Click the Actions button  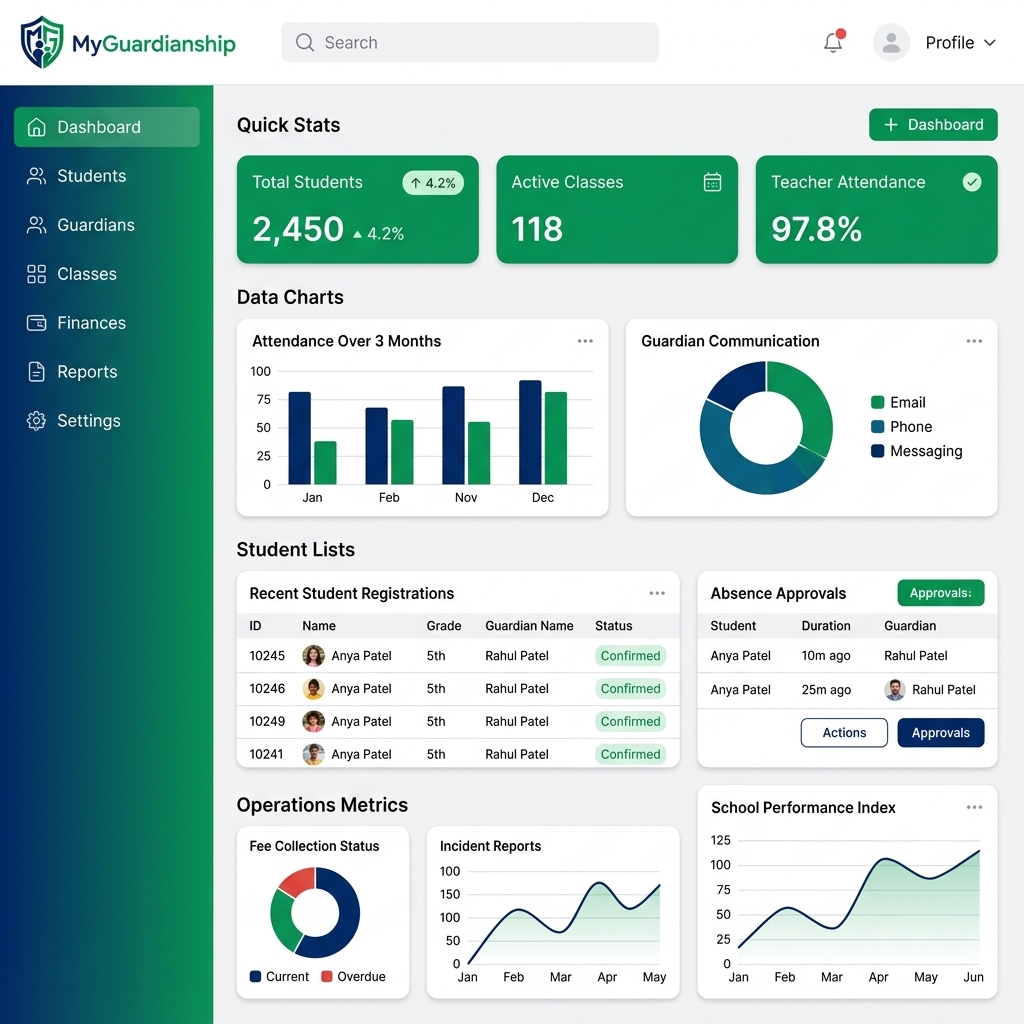(x=844, y=733)
